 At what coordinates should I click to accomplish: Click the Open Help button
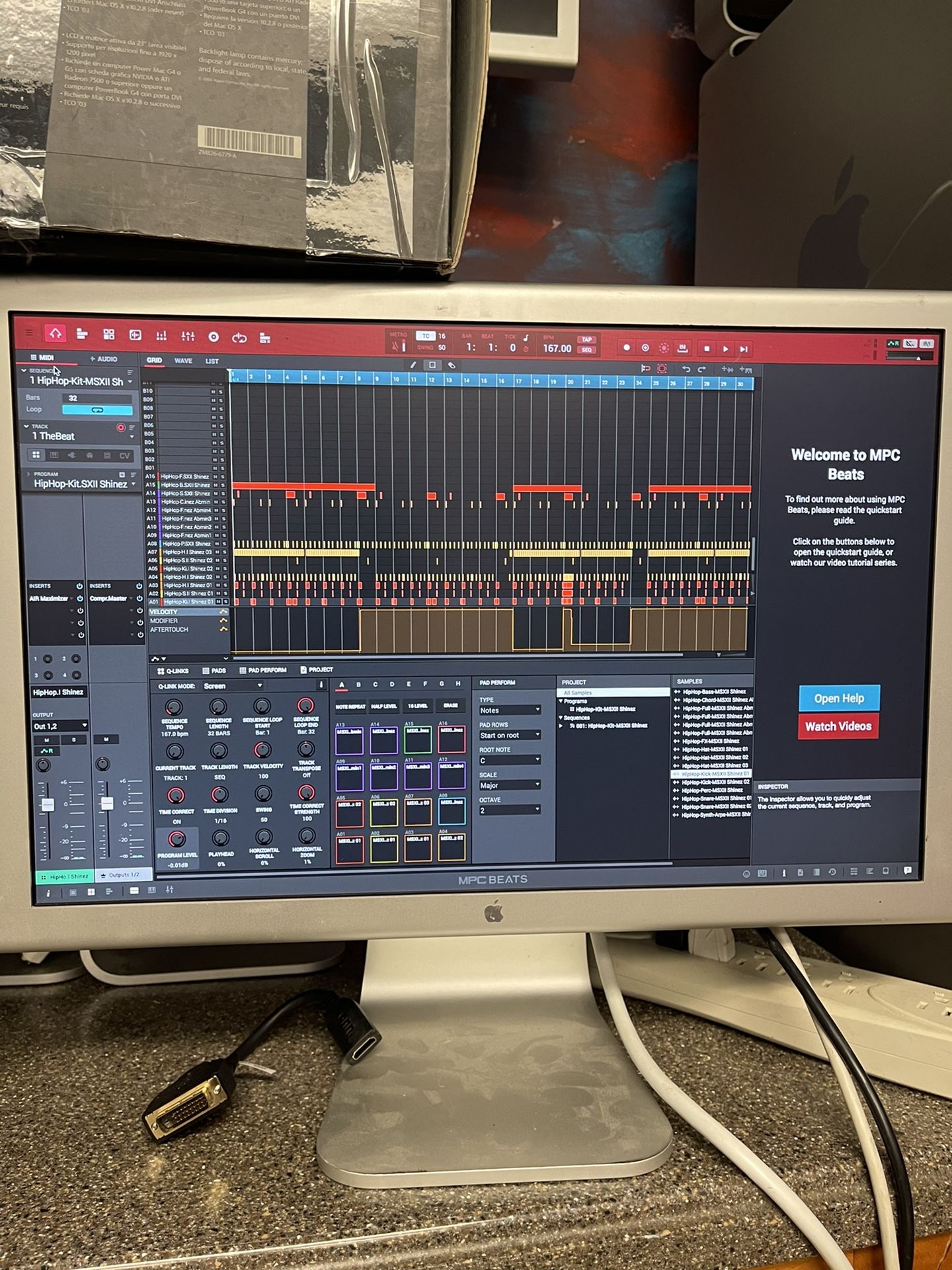point(839,698)
